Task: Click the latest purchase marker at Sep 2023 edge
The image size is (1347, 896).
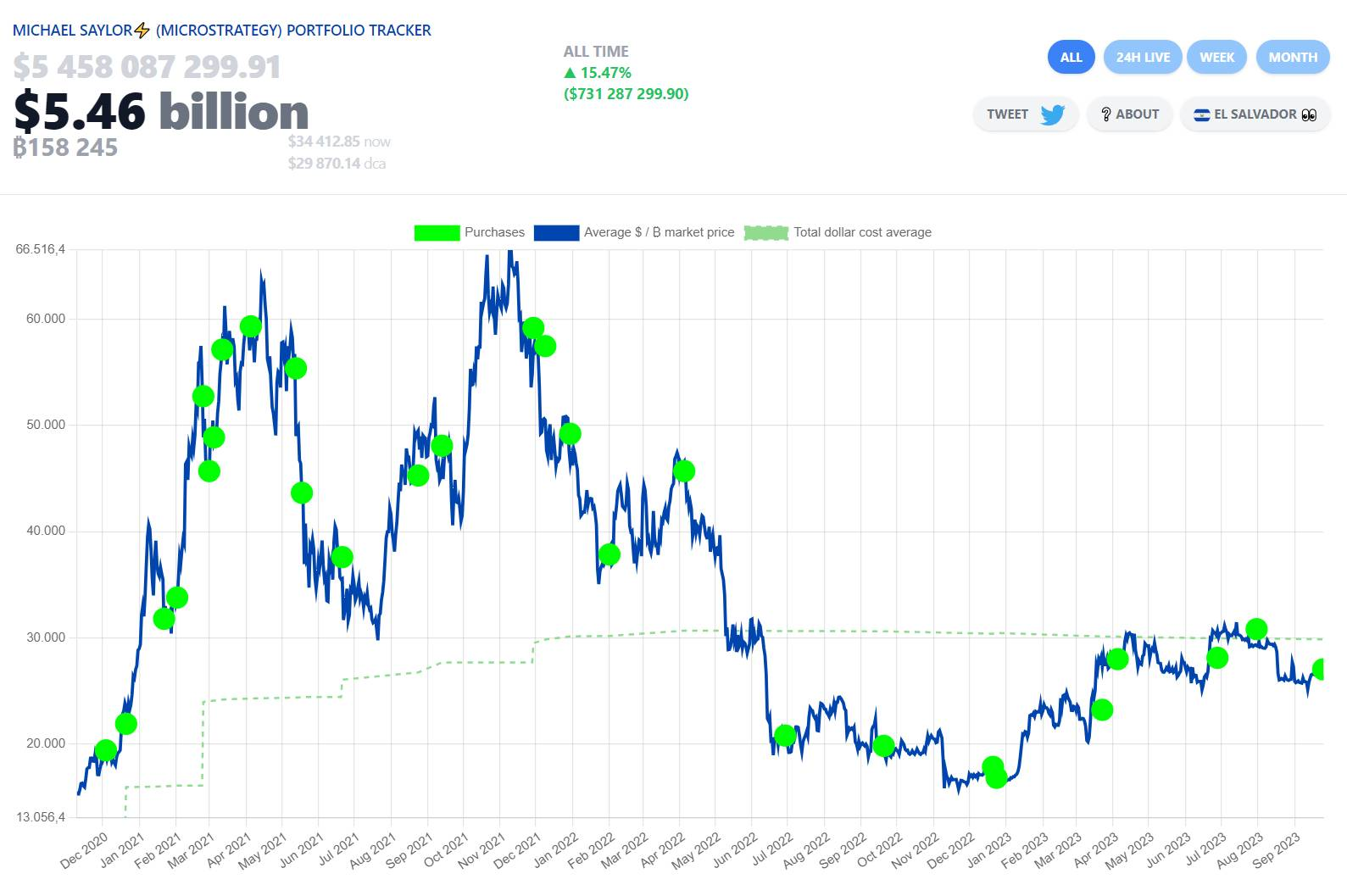Action: (1319, 669)
